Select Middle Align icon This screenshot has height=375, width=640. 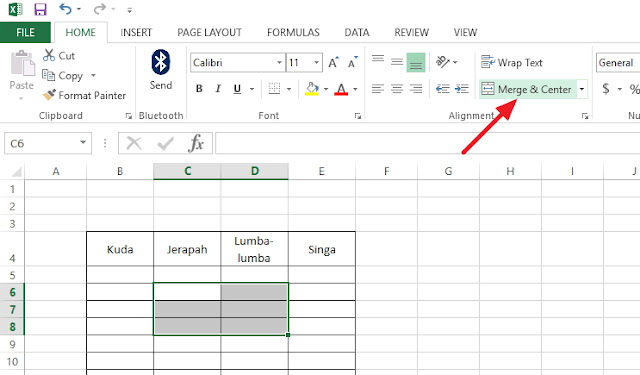coord(397,62)
